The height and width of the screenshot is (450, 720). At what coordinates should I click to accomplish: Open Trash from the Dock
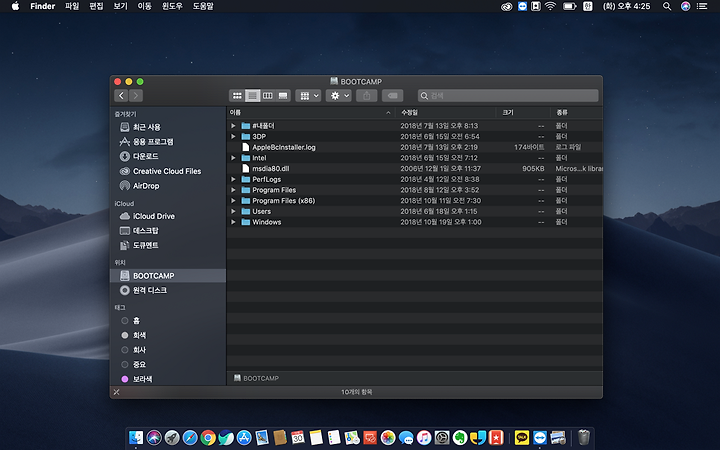point(584,437)
